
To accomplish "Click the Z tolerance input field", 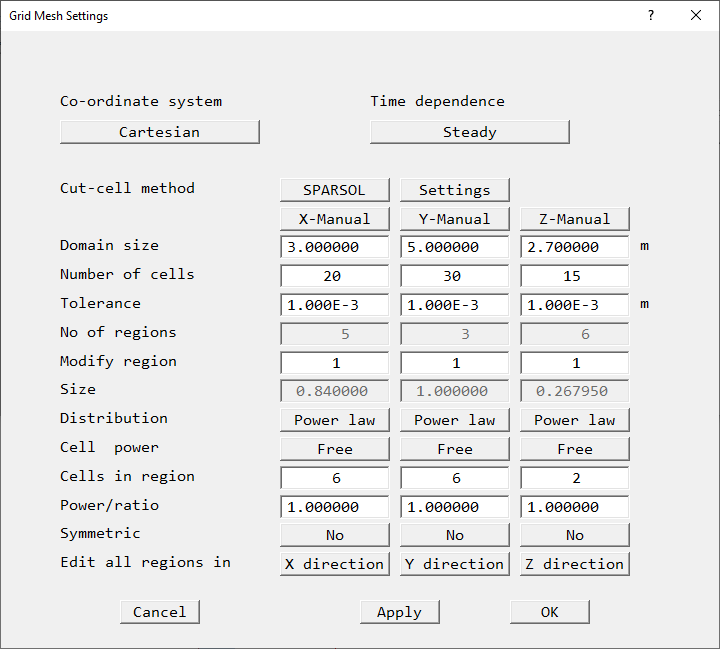I will [x=574, y=305].
